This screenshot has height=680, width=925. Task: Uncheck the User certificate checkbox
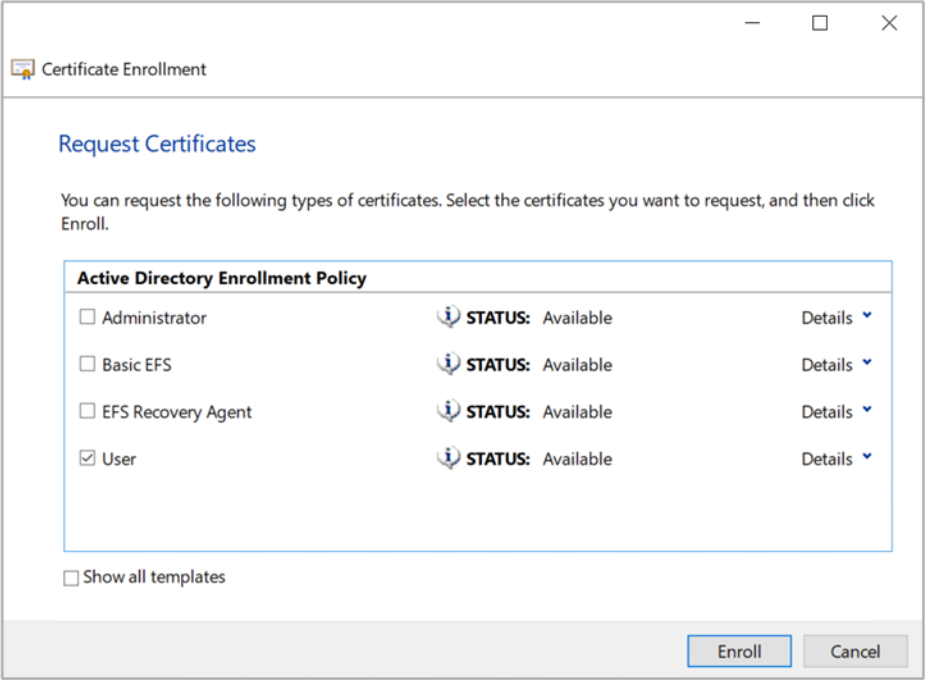click(88, 459)
